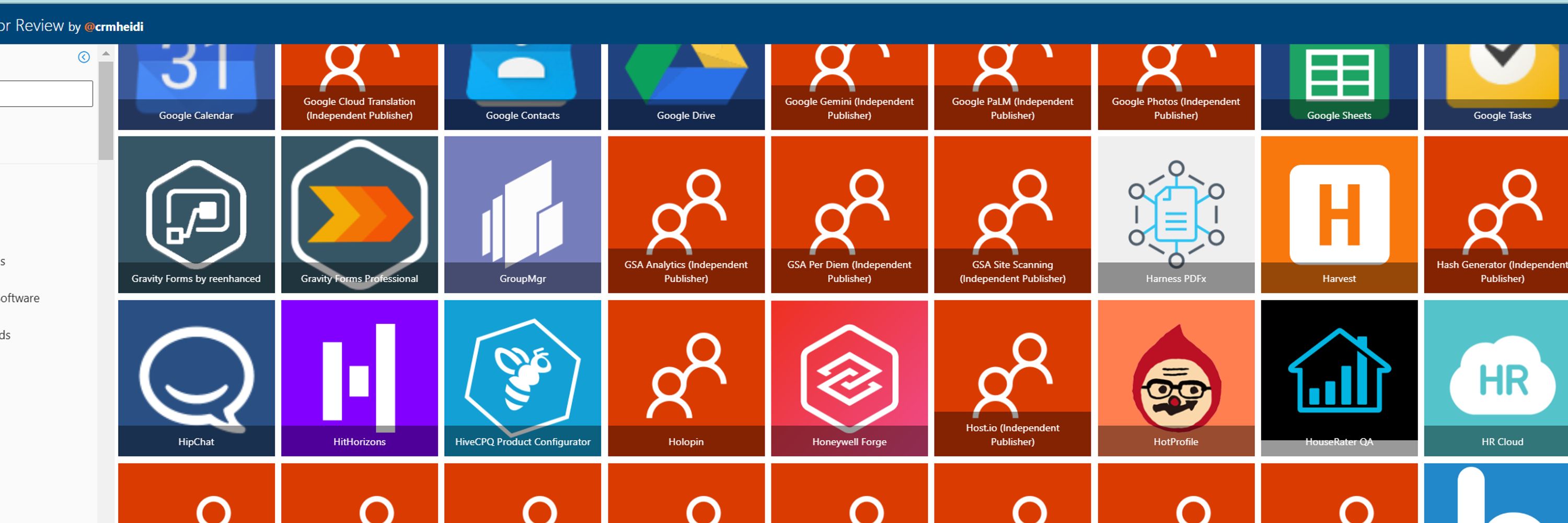Select Google PaLM (Independent Publisher) tile
This screenshot has width=1568, height=523.
1012,86
